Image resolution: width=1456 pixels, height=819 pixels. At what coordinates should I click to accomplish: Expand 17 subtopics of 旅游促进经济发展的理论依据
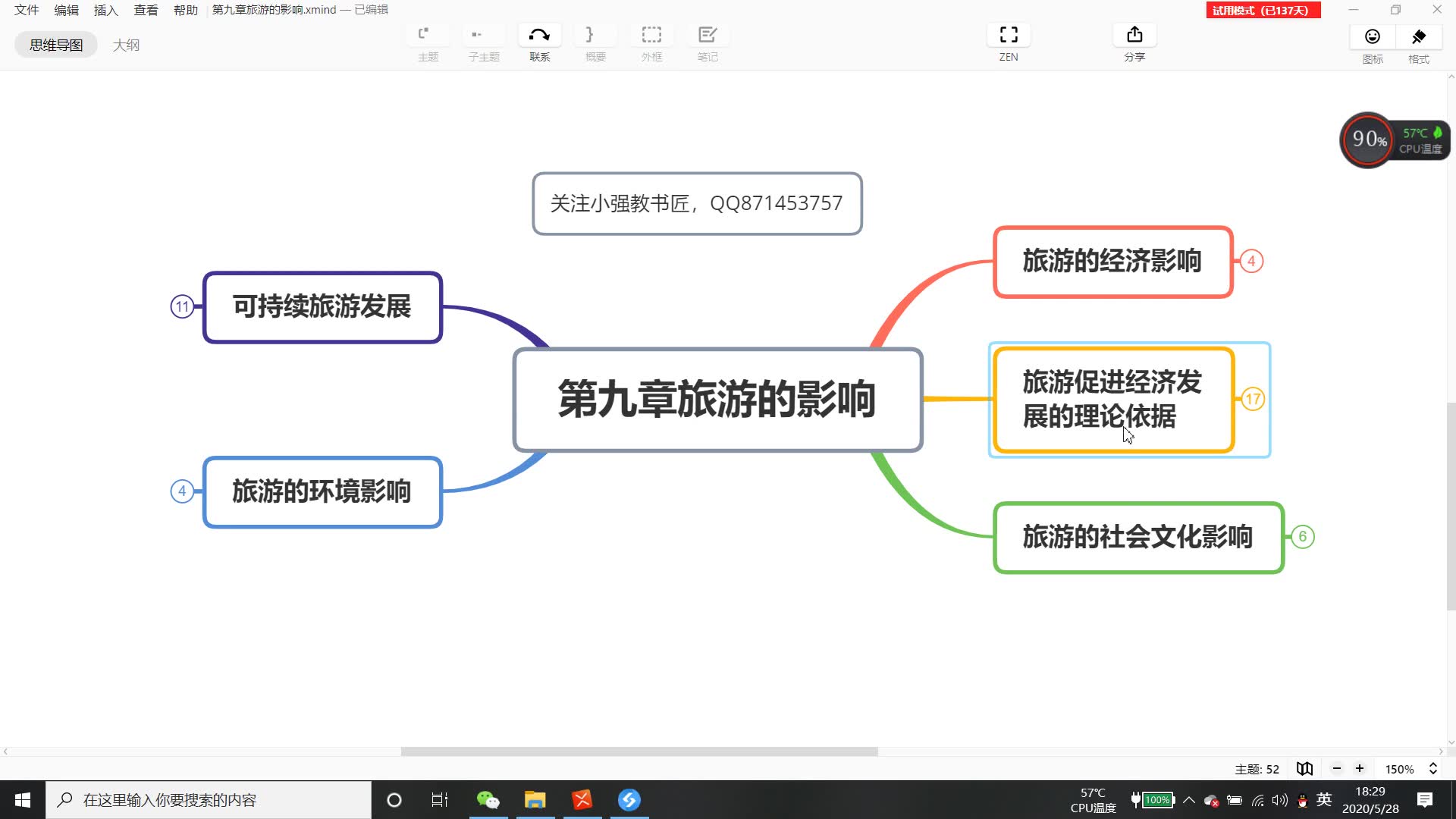[1253, 400]
